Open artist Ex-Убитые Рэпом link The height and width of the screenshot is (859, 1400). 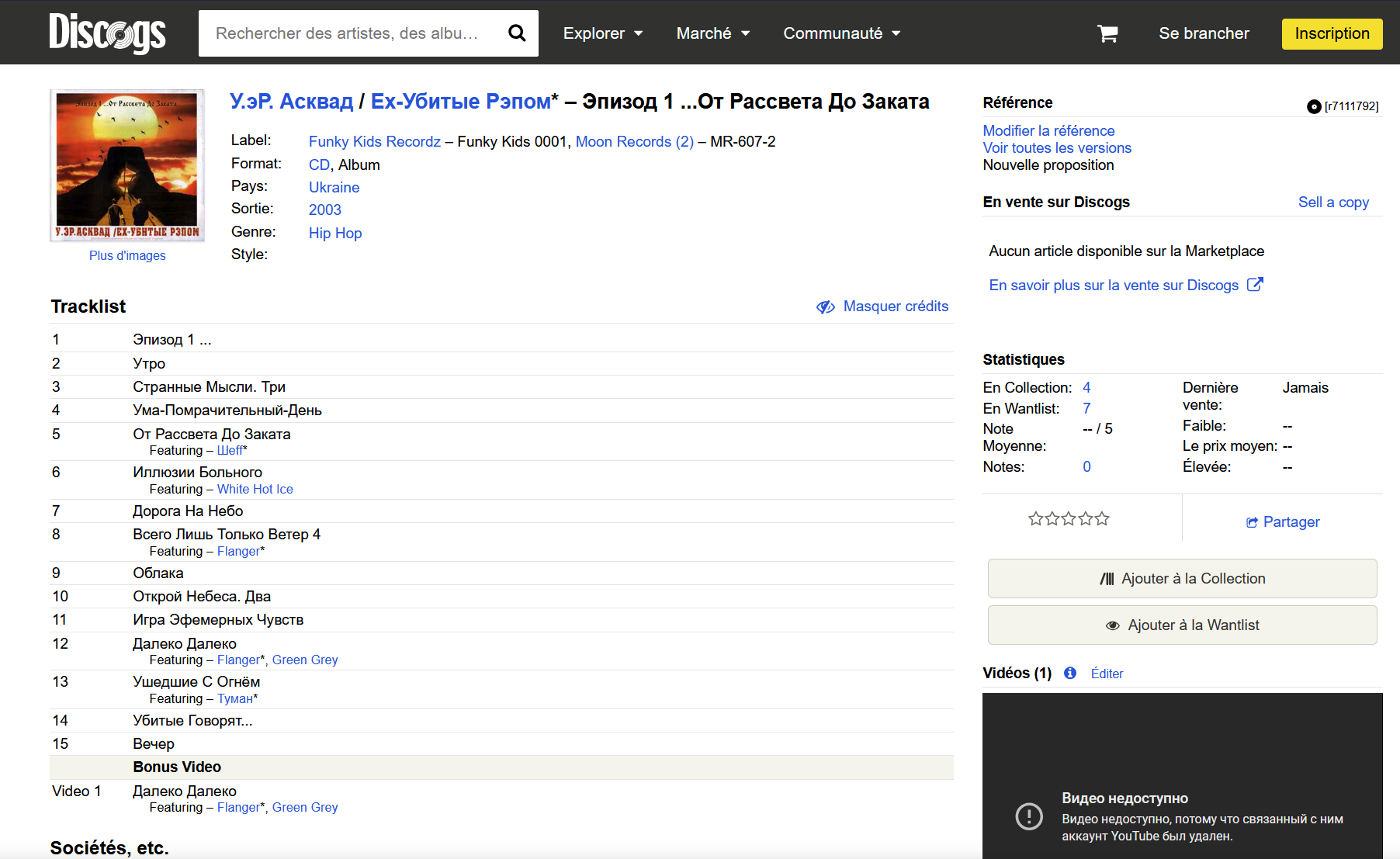point(461,102)
